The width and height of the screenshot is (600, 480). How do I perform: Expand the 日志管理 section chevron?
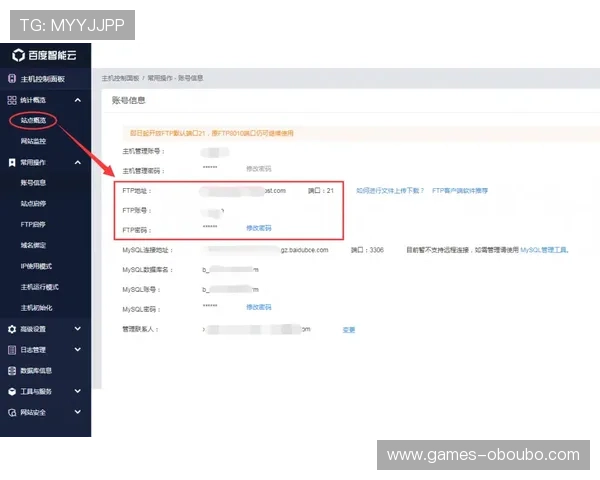tap(78, 349)
